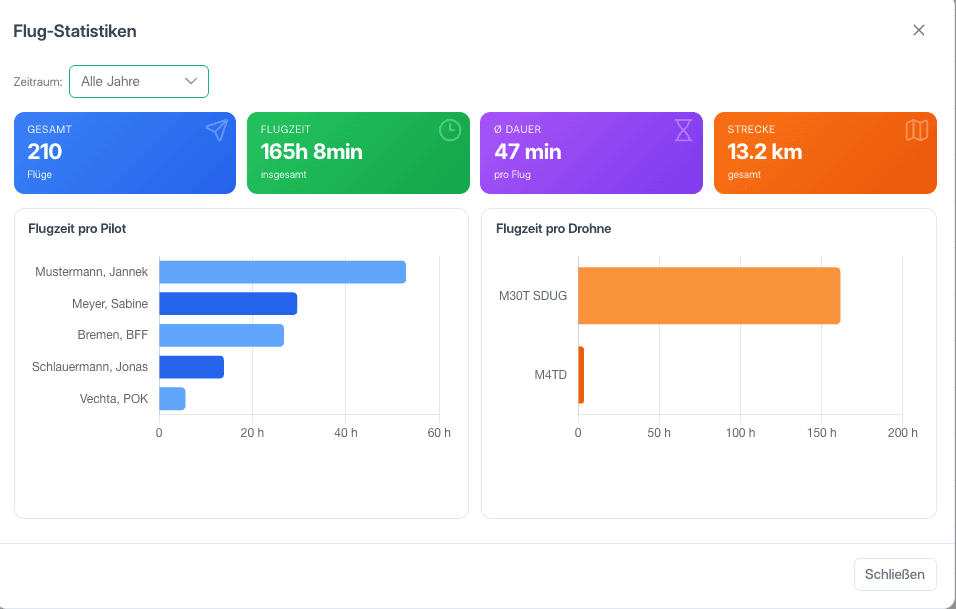Click the clock icon on Flugzeit card

[450, 130]
